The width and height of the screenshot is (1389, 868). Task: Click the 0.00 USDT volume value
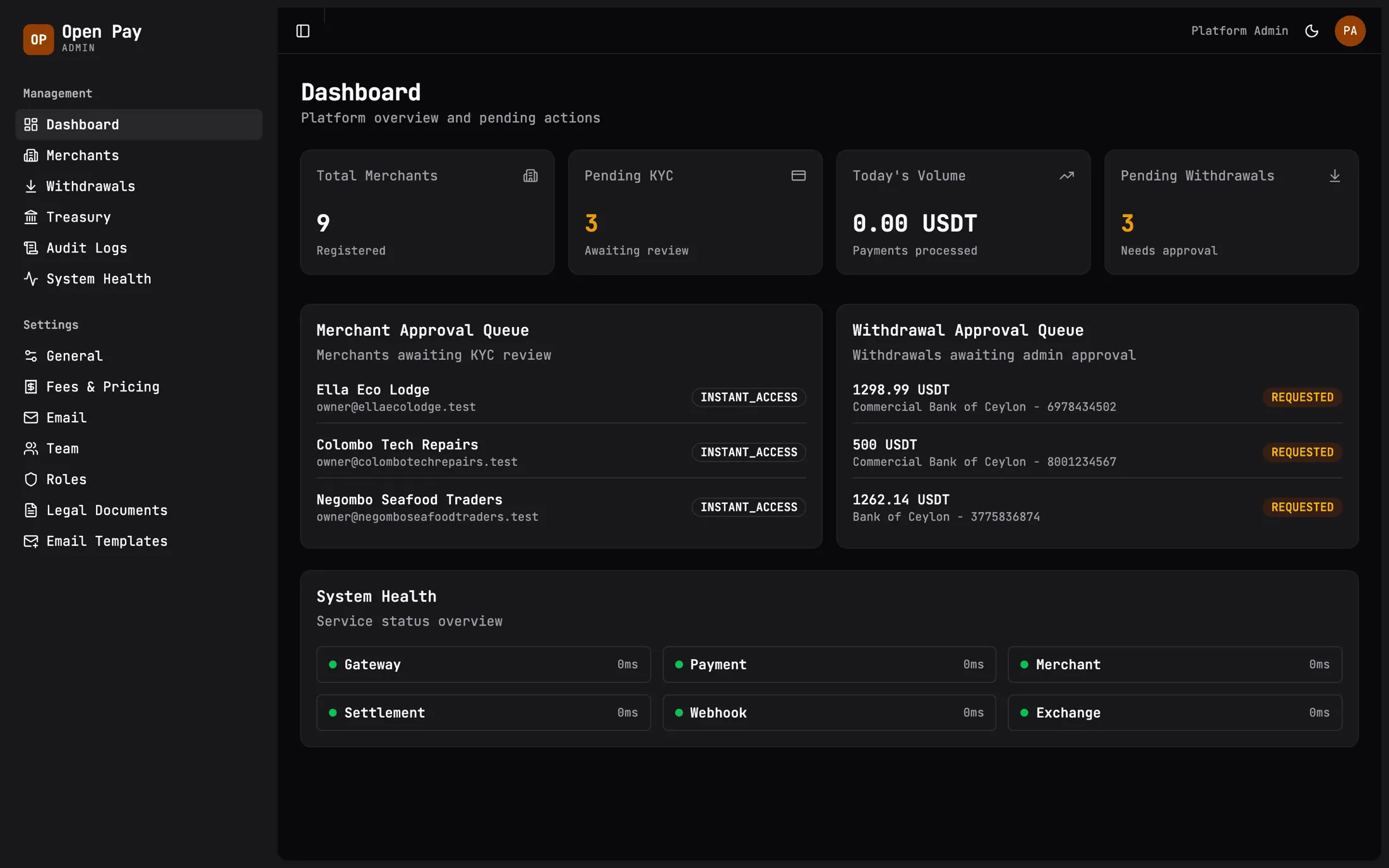tap(915, 223)
